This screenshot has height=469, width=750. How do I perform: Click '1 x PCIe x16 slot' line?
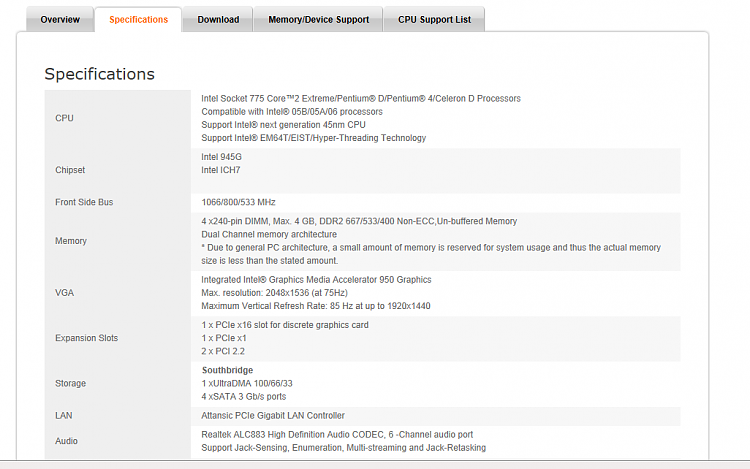pyautogui.click(x=285, y=325)
